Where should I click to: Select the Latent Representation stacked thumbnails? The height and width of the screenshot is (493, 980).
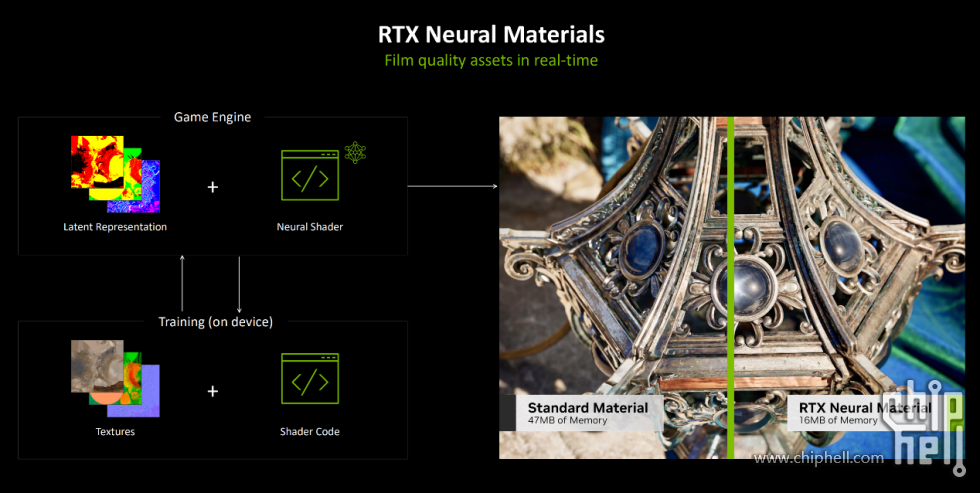coord(115,174)
